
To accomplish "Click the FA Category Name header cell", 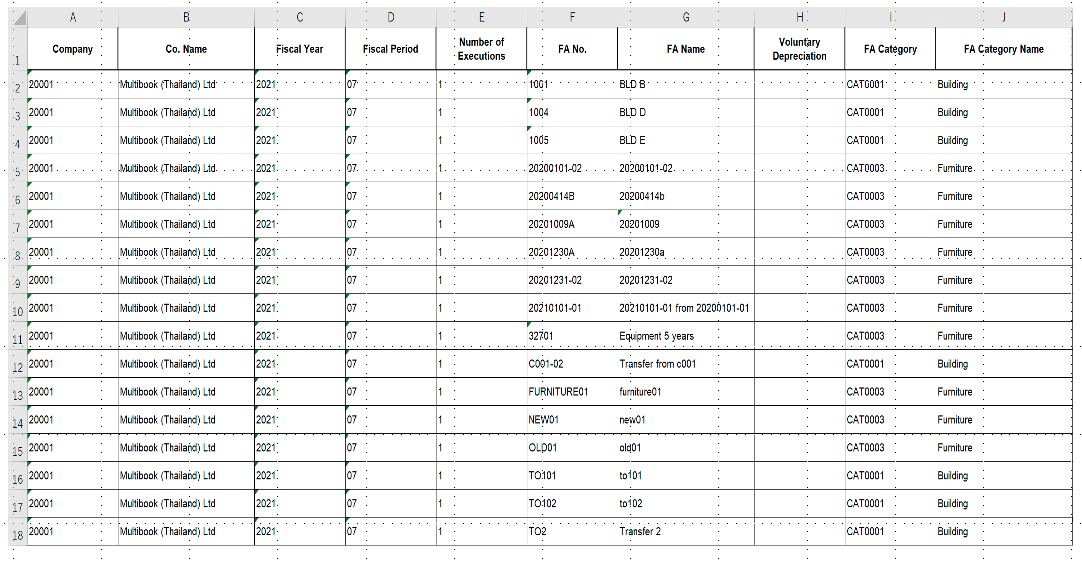I will coord(1004,49).
